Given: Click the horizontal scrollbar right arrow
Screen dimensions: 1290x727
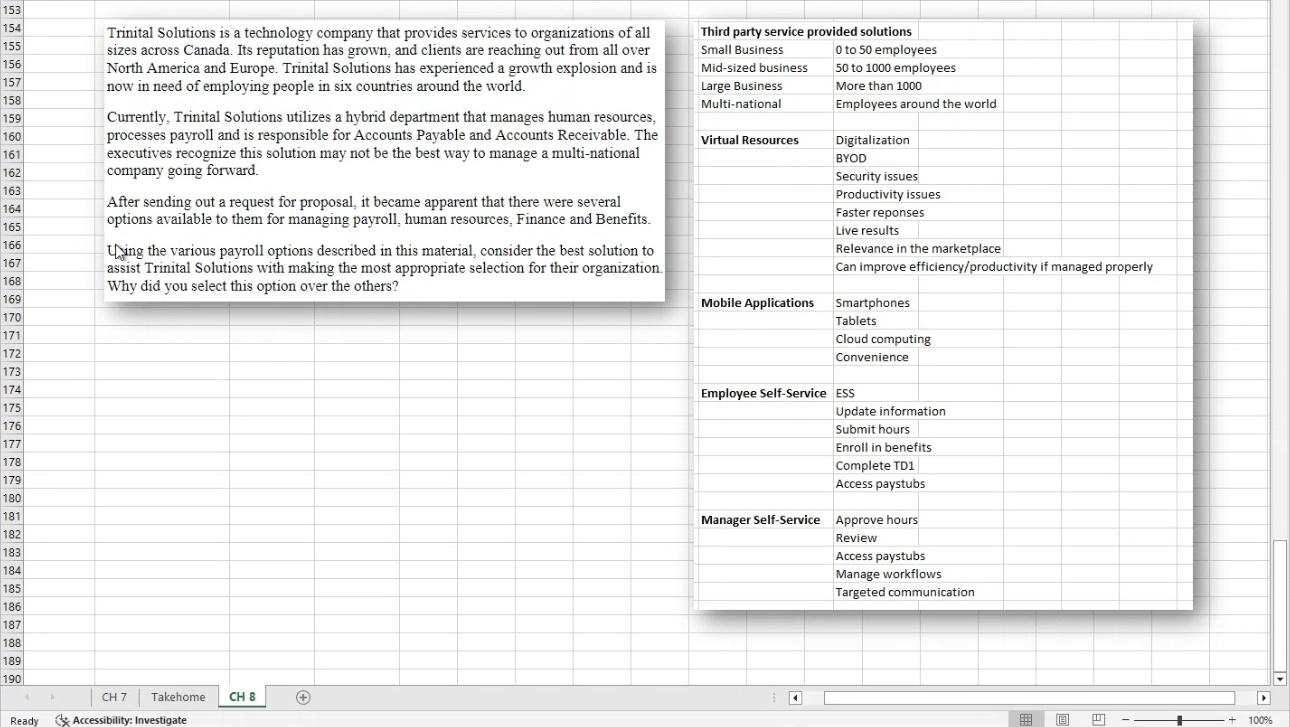Looking at the screenshot, I should coord(1264,698).
